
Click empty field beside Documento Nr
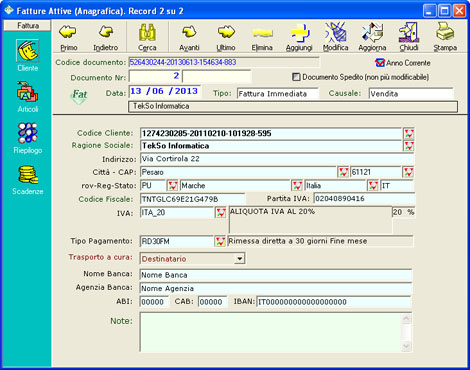click(217, 76)
